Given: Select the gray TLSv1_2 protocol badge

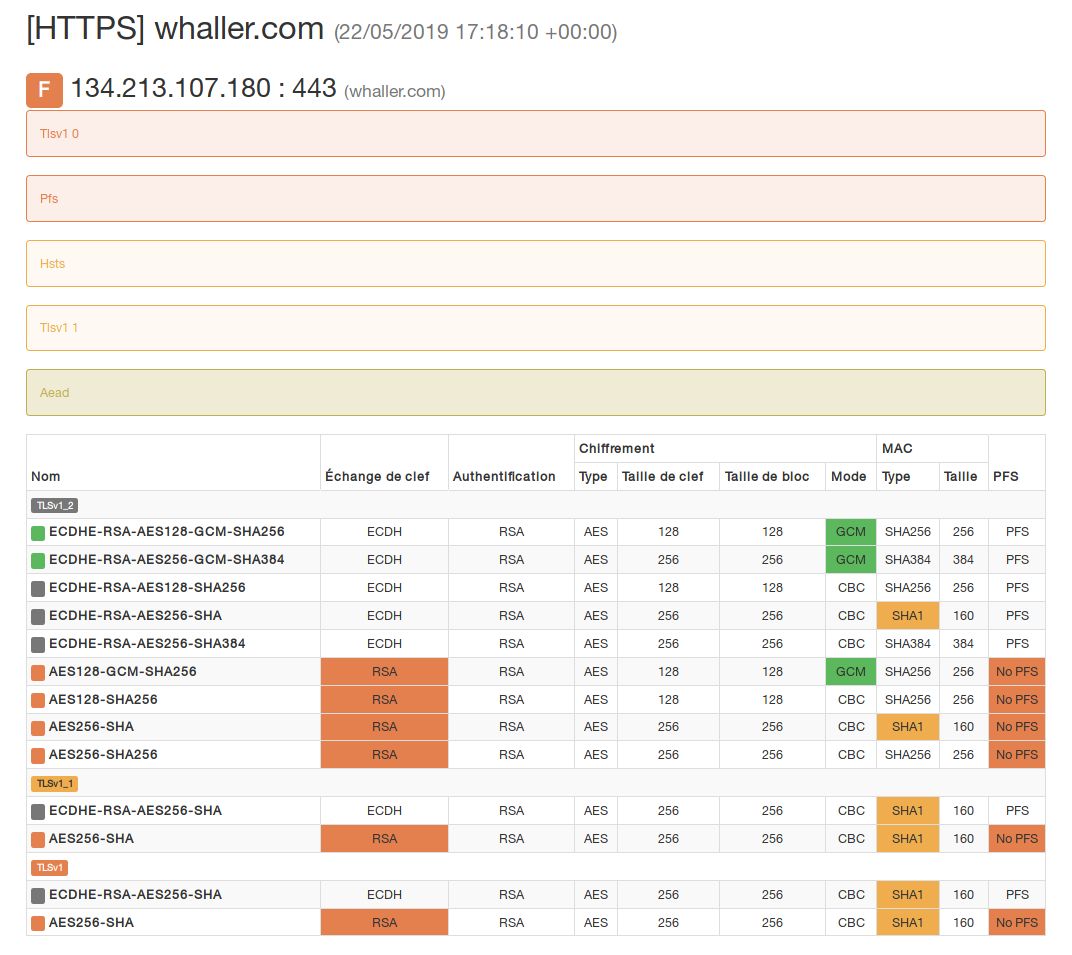Looking at the screenshot, I should click(54, 506).
